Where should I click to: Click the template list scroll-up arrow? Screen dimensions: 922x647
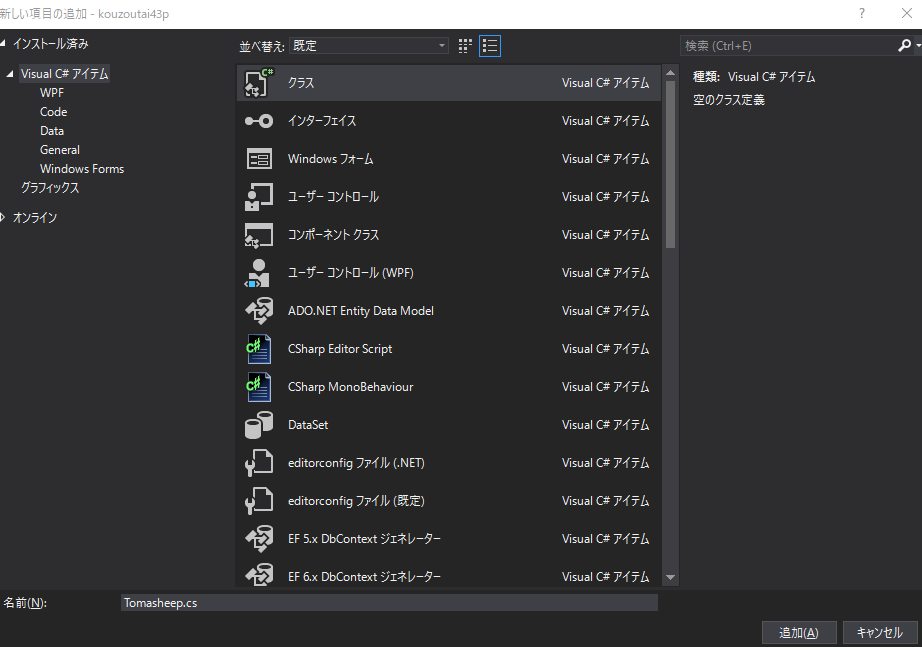click(x=670, y=73)
